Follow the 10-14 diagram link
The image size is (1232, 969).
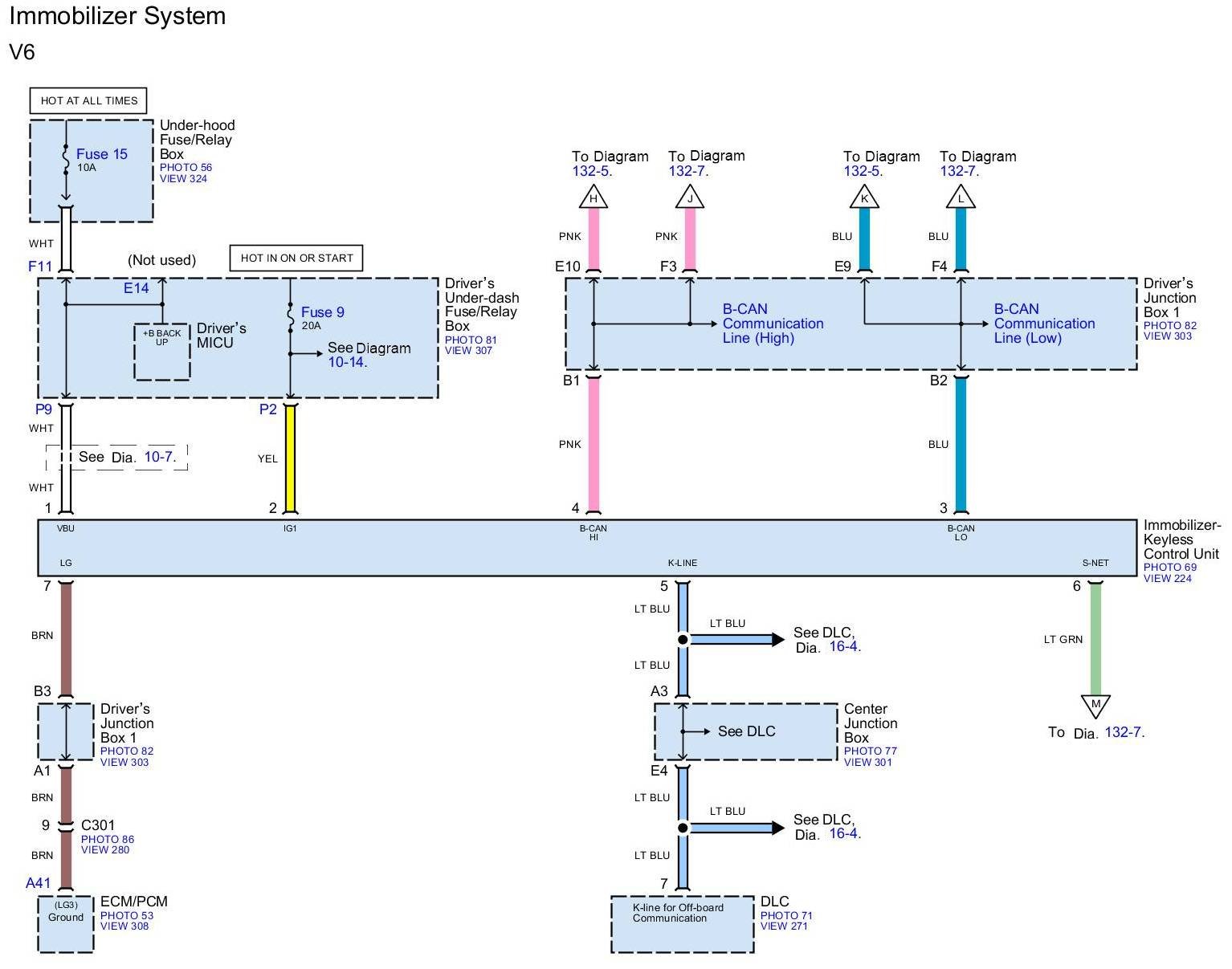pyautogui.click(x=347, y=362)
